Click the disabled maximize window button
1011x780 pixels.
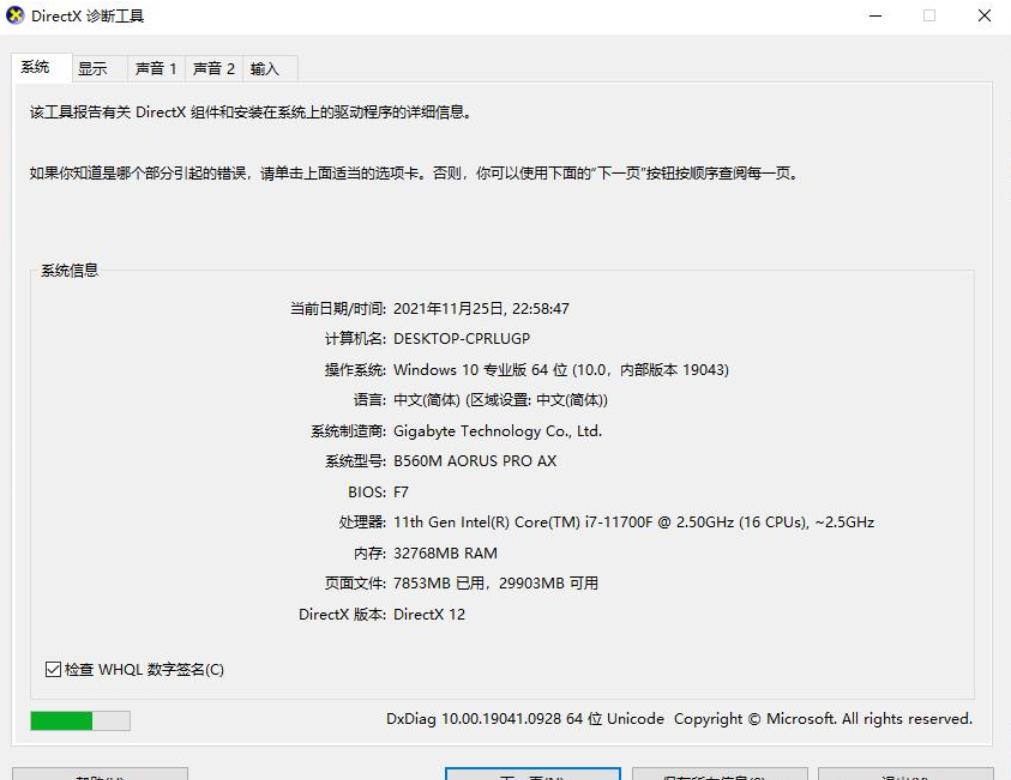(x=929, y=15)
